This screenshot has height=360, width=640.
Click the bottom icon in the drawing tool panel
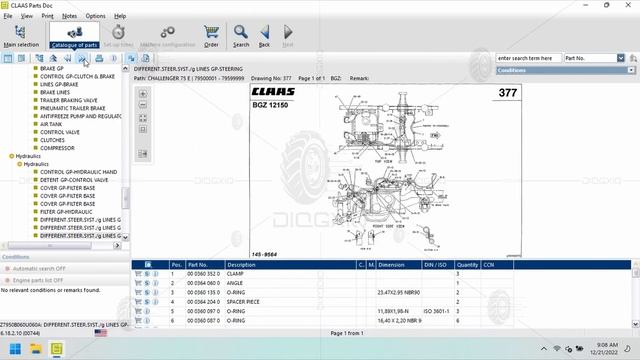[143, 154]
